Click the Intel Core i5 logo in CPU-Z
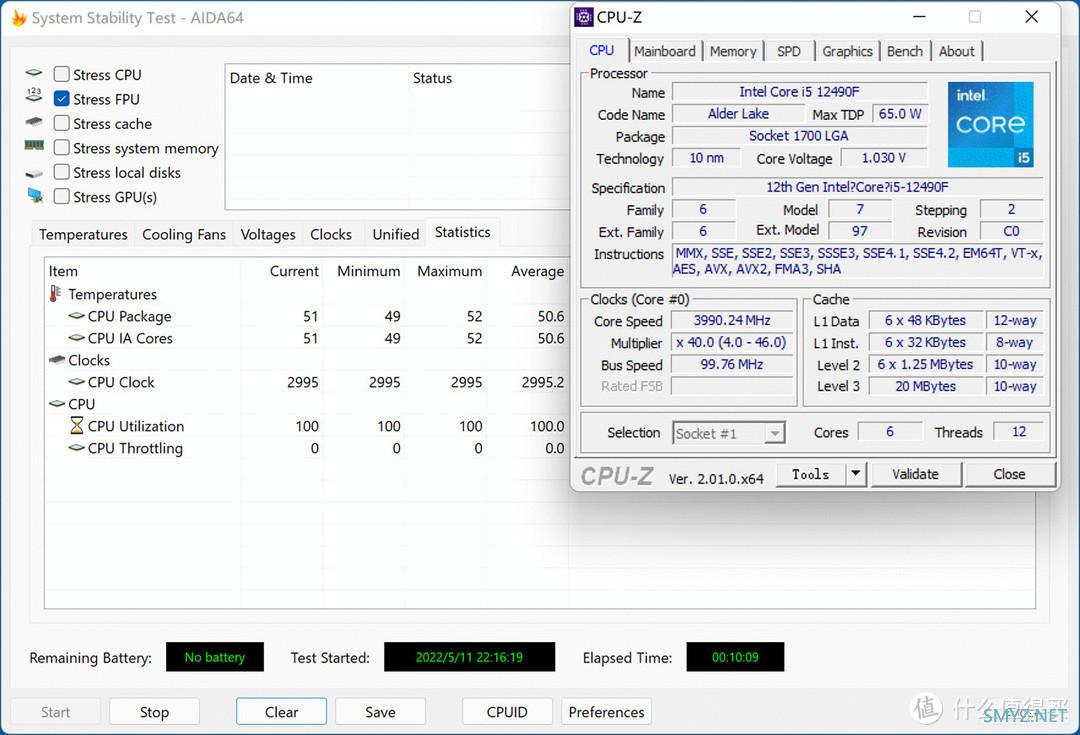 (x=990, y=125)
